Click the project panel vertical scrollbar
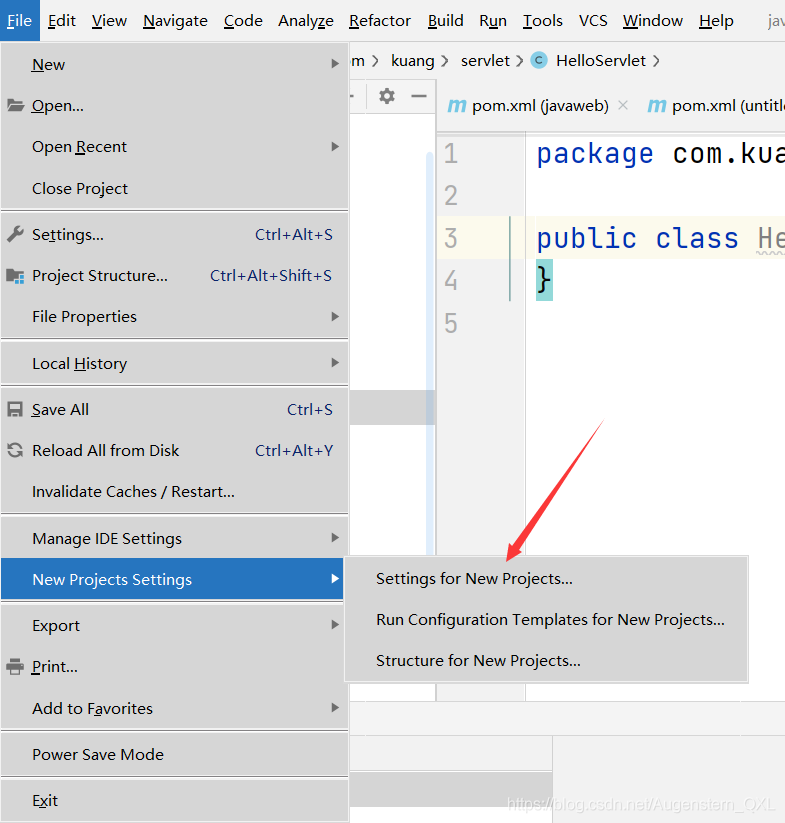This screenshot has height=823, width=785. click(430, 353)
